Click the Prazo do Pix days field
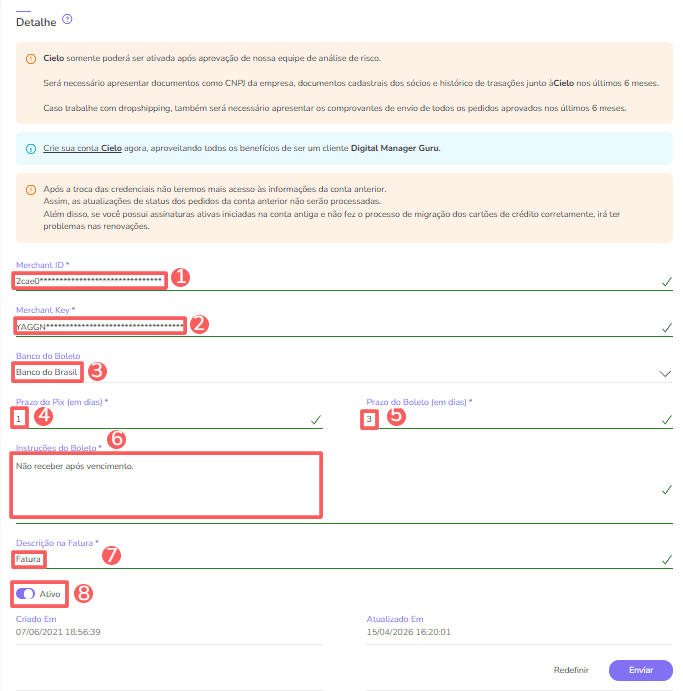 [169, 419]
